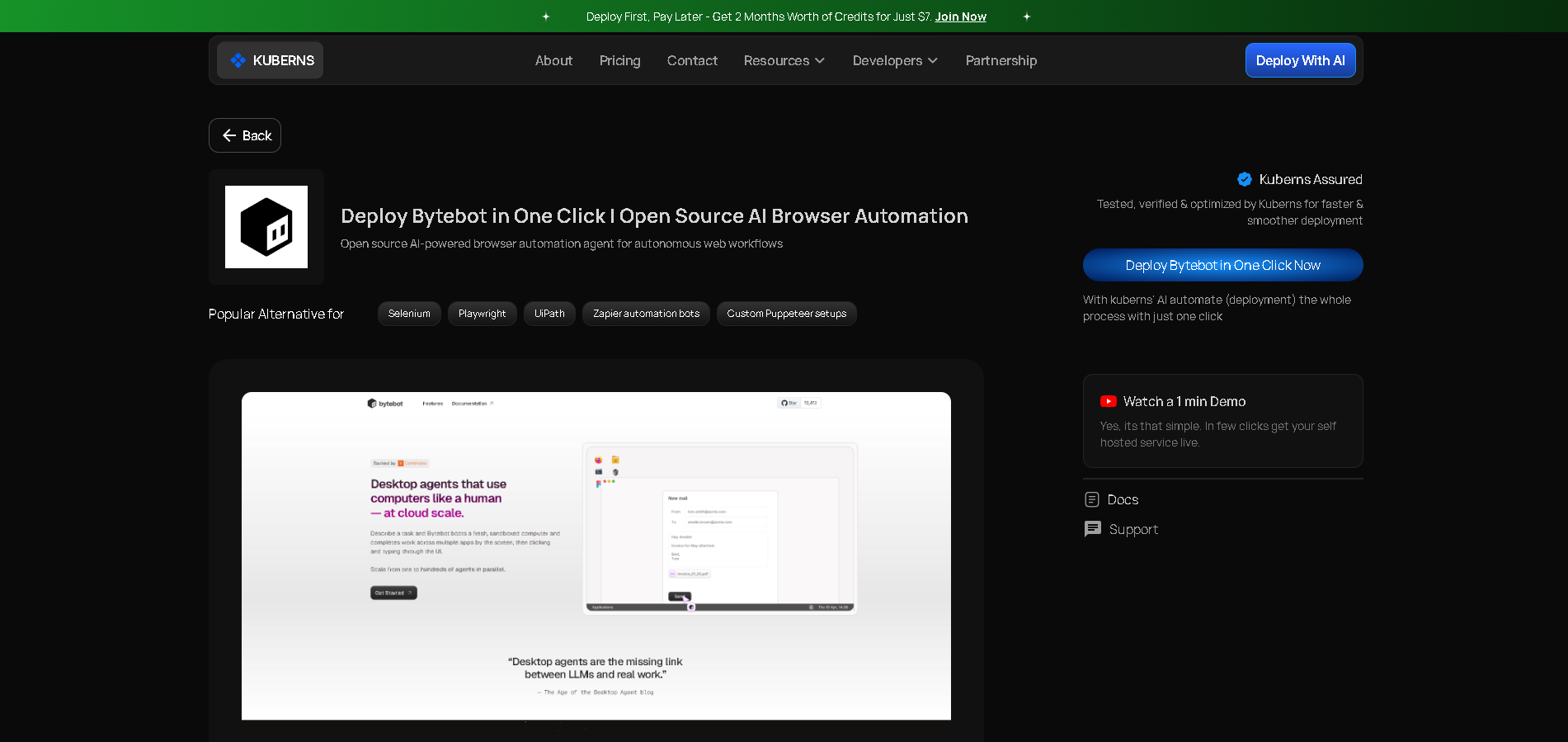Select the Selenium alternative tag

[x=409, y=314]
